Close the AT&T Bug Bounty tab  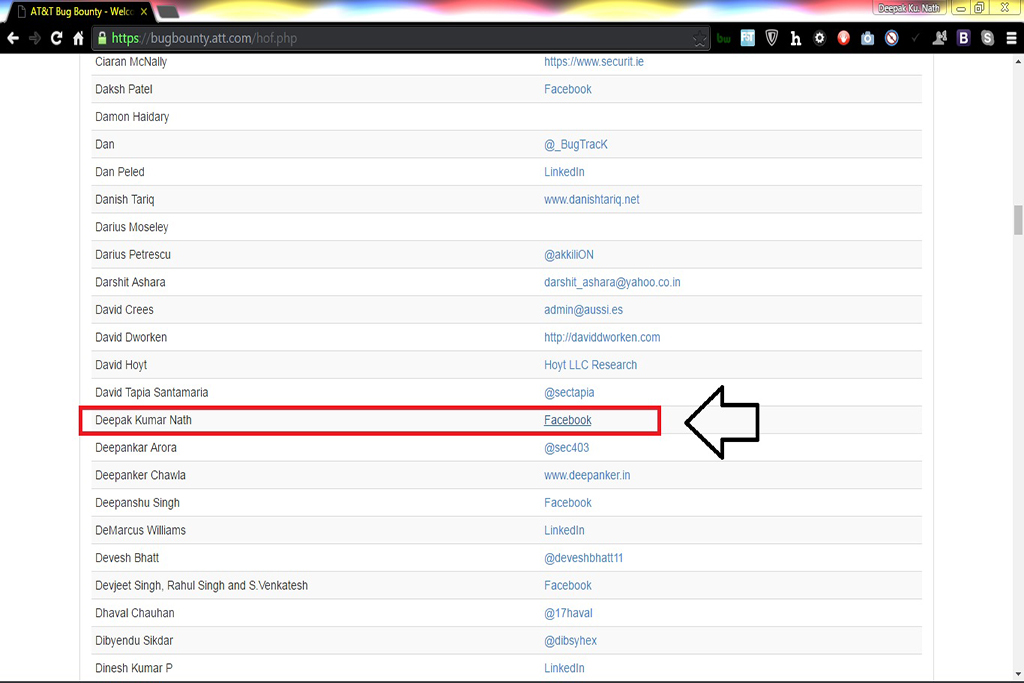[144, 12]
